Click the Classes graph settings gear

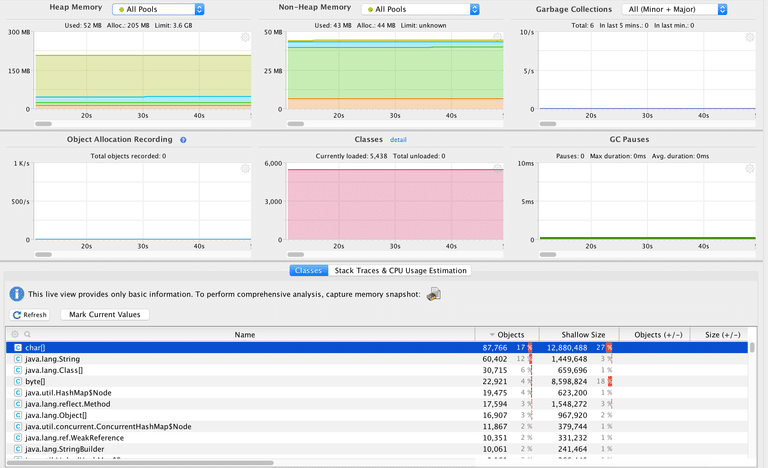point(497,168)
